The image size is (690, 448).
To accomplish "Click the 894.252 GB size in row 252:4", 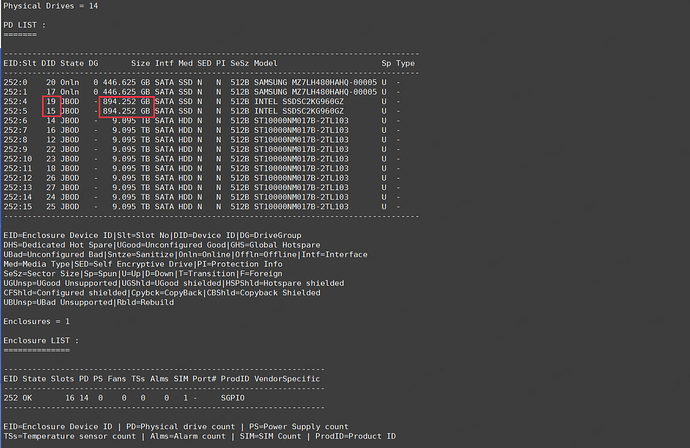I will pyautogui.click(x=127, y=101).
